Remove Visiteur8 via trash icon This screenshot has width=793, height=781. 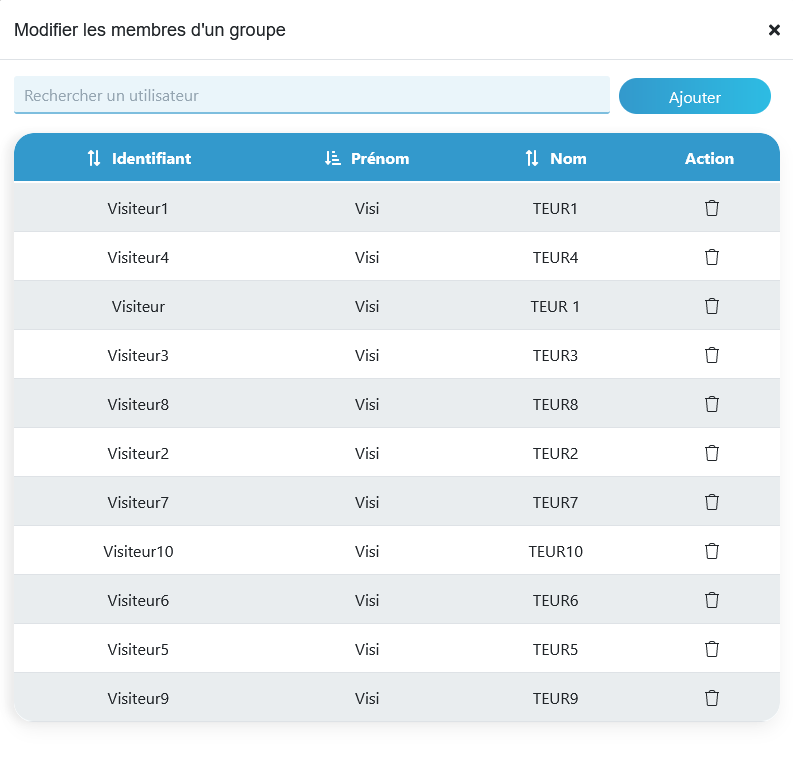712,404
